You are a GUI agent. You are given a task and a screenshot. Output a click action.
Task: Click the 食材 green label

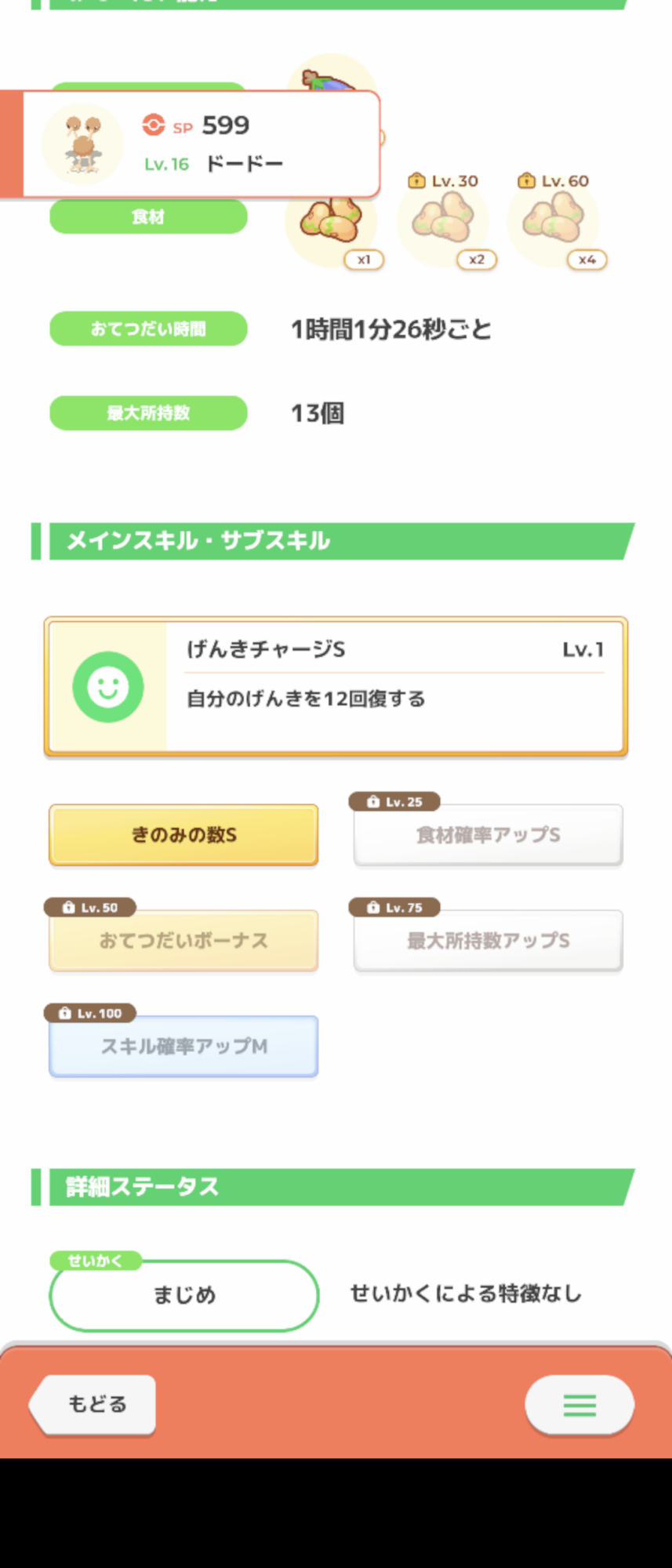click(x=148, y=217)
